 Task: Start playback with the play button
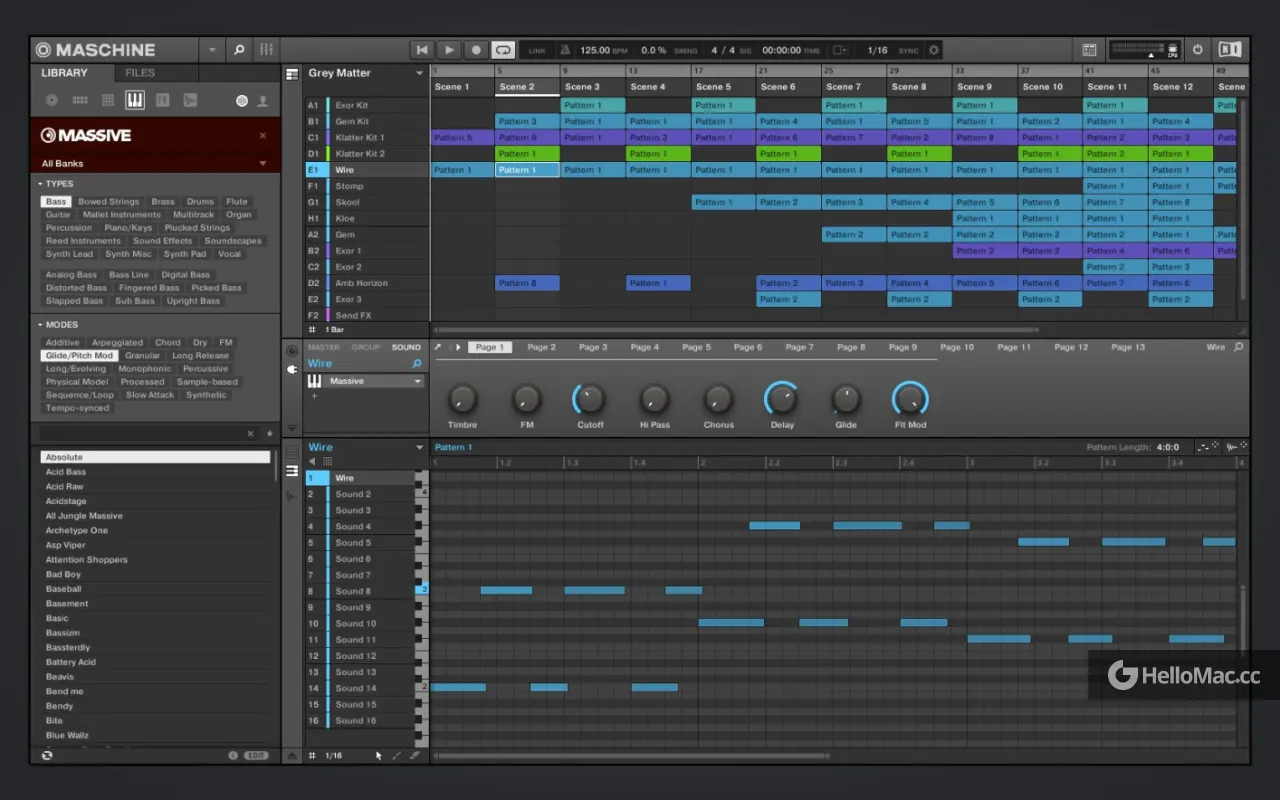449,50
